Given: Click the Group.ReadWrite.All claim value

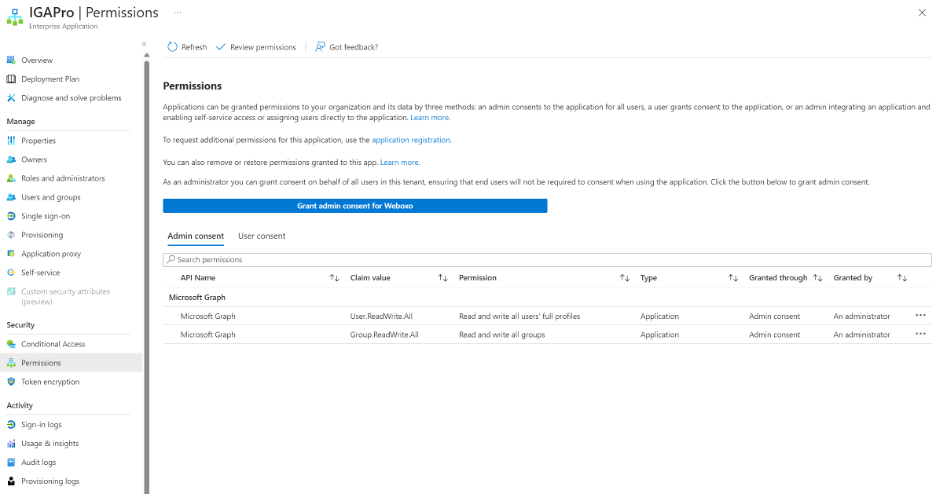Looking at the screenshot, I should tap(384, 335).
